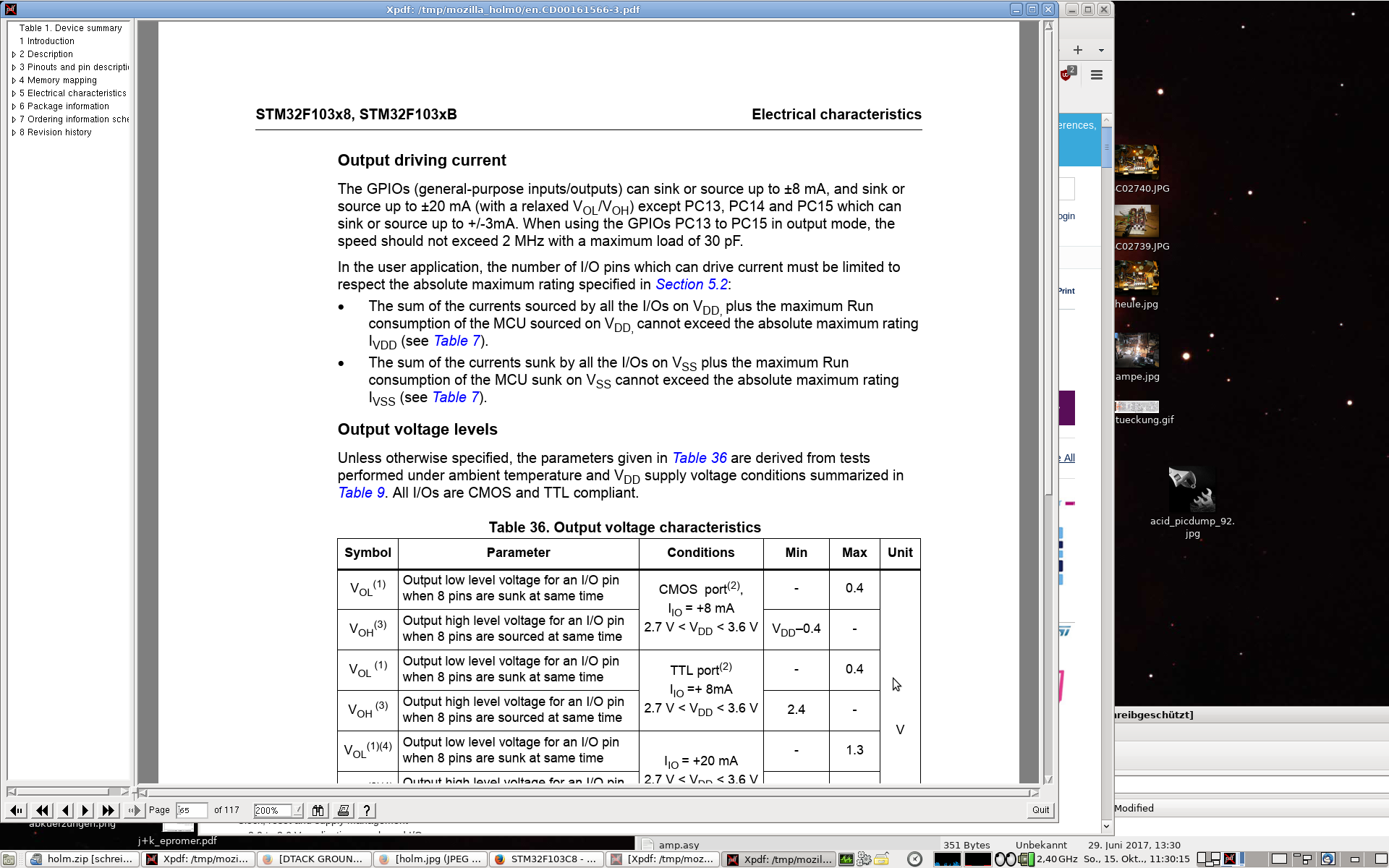
Task: Open the DSC02740.JPG desktop thumbnail
Action: (1137, 162)
